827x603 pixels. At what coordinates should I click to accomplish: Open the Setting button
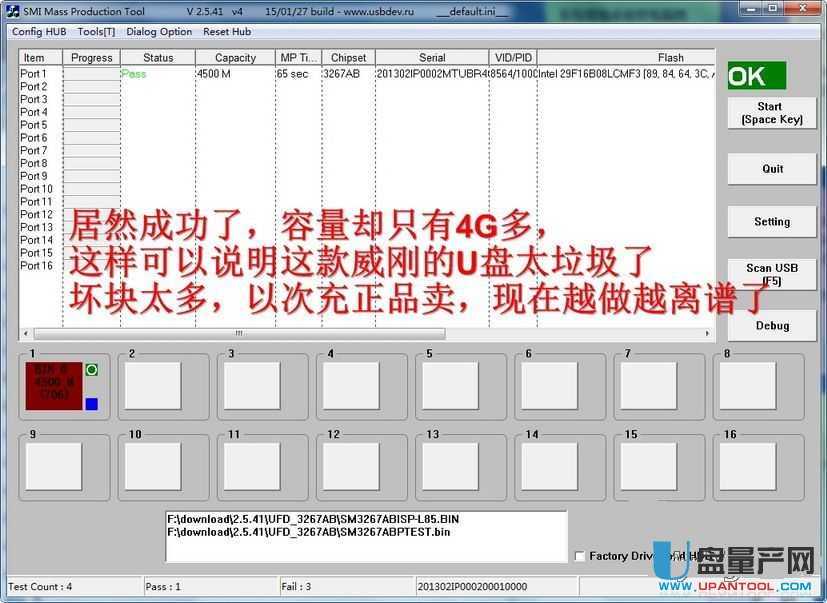pos(772,222)
